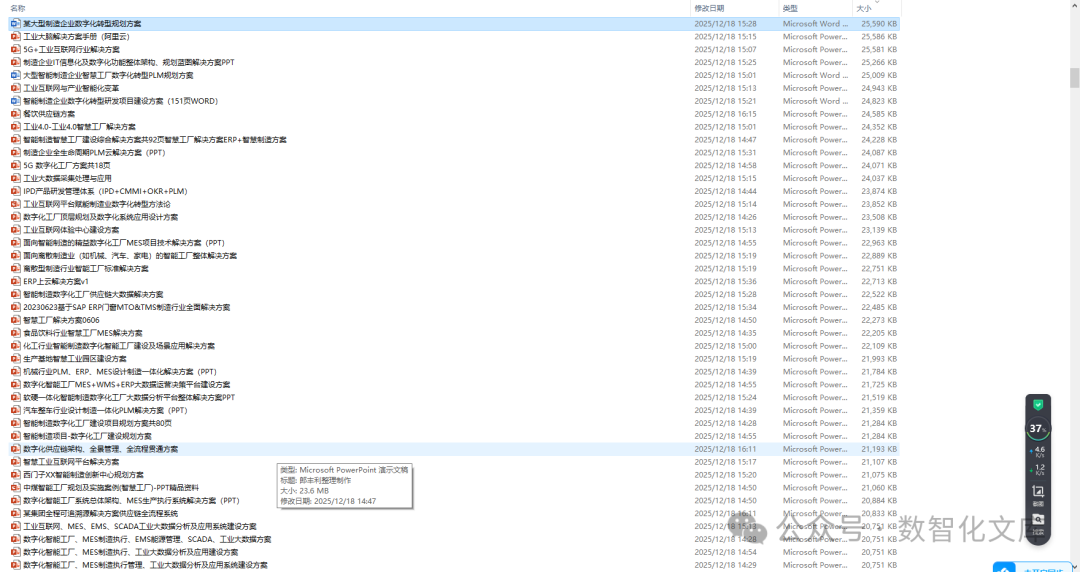Click the icon beside 5G 数字化工厂方案共18页
The width and height of the screenshot is (1080, 572).
click(x=16, y=165)
